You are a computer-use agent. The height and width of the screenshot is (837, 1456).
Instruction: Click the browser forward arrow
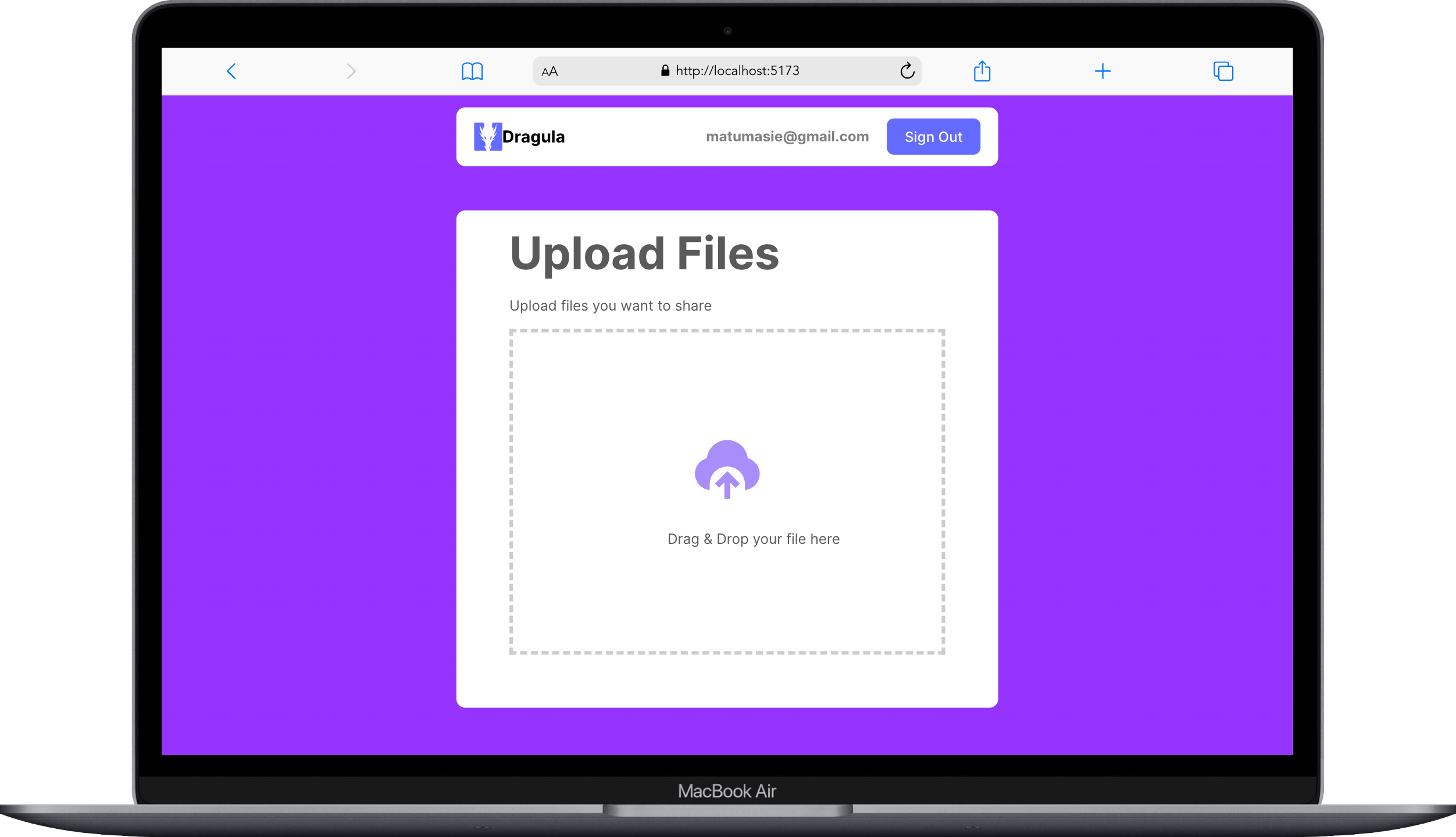pyautogui.click(x=351, y=71)
